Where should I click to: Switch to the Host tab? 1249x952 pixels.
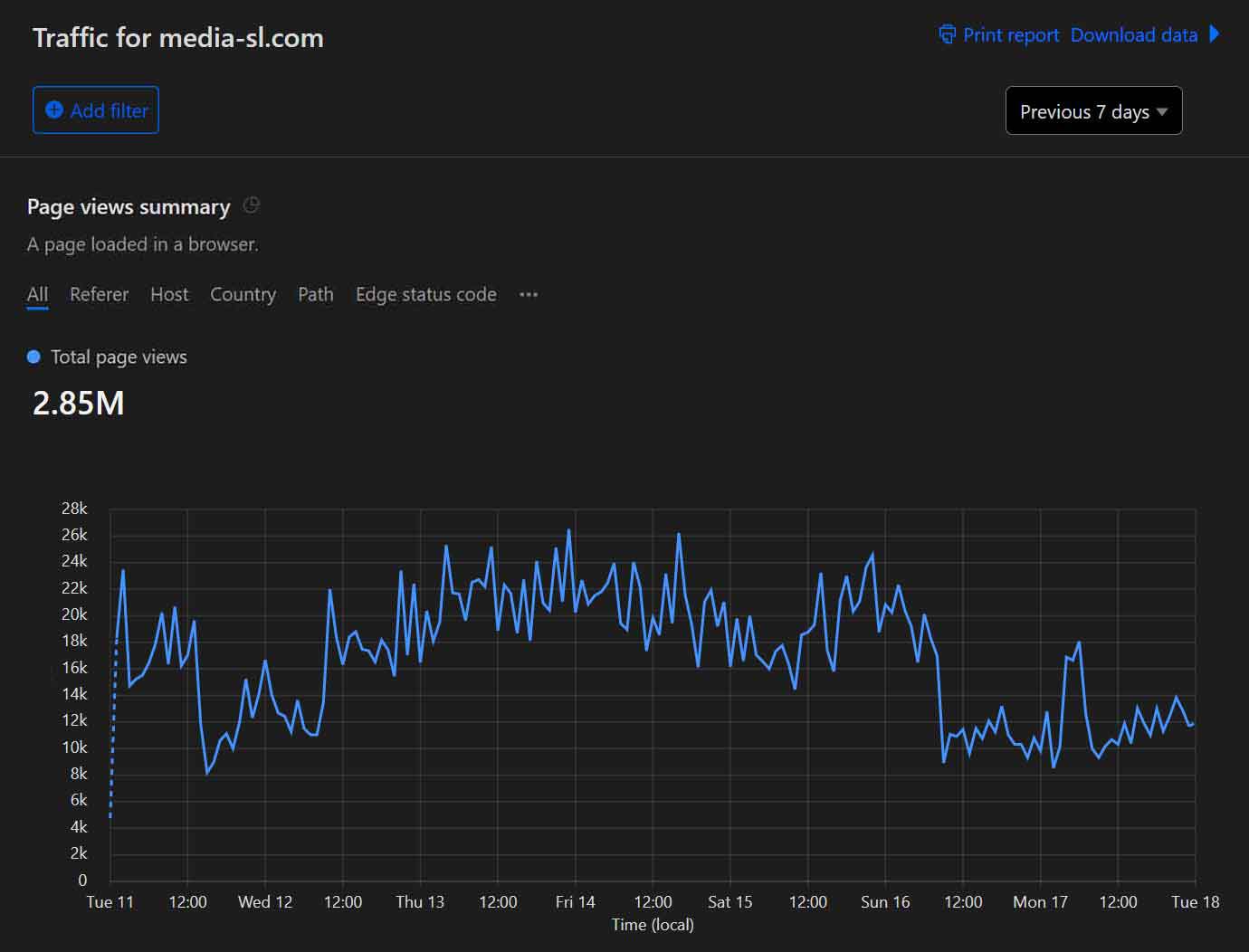(x=169, y=294)
